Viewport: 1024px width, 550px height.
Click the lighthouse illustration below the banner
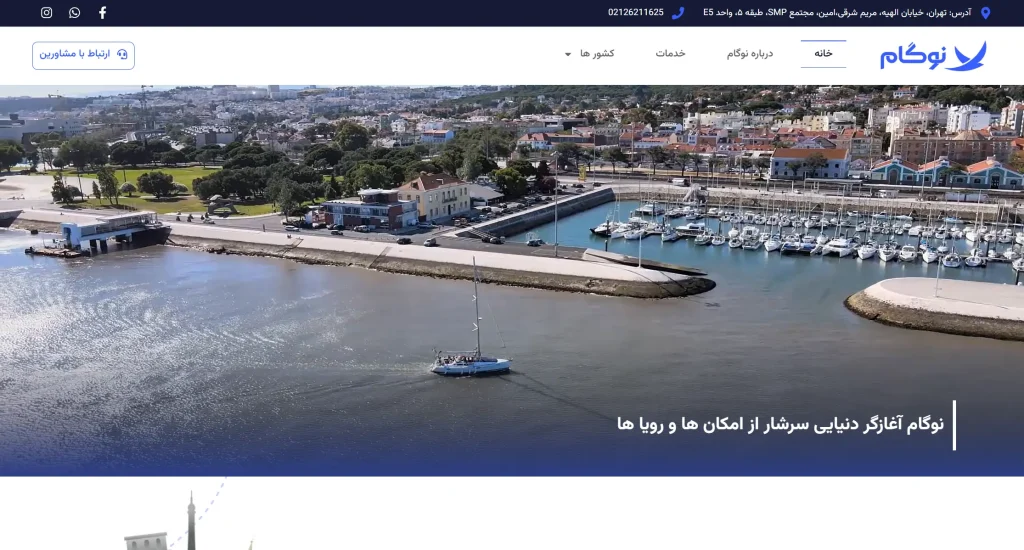pyautogui.click(x=189, y=521)
